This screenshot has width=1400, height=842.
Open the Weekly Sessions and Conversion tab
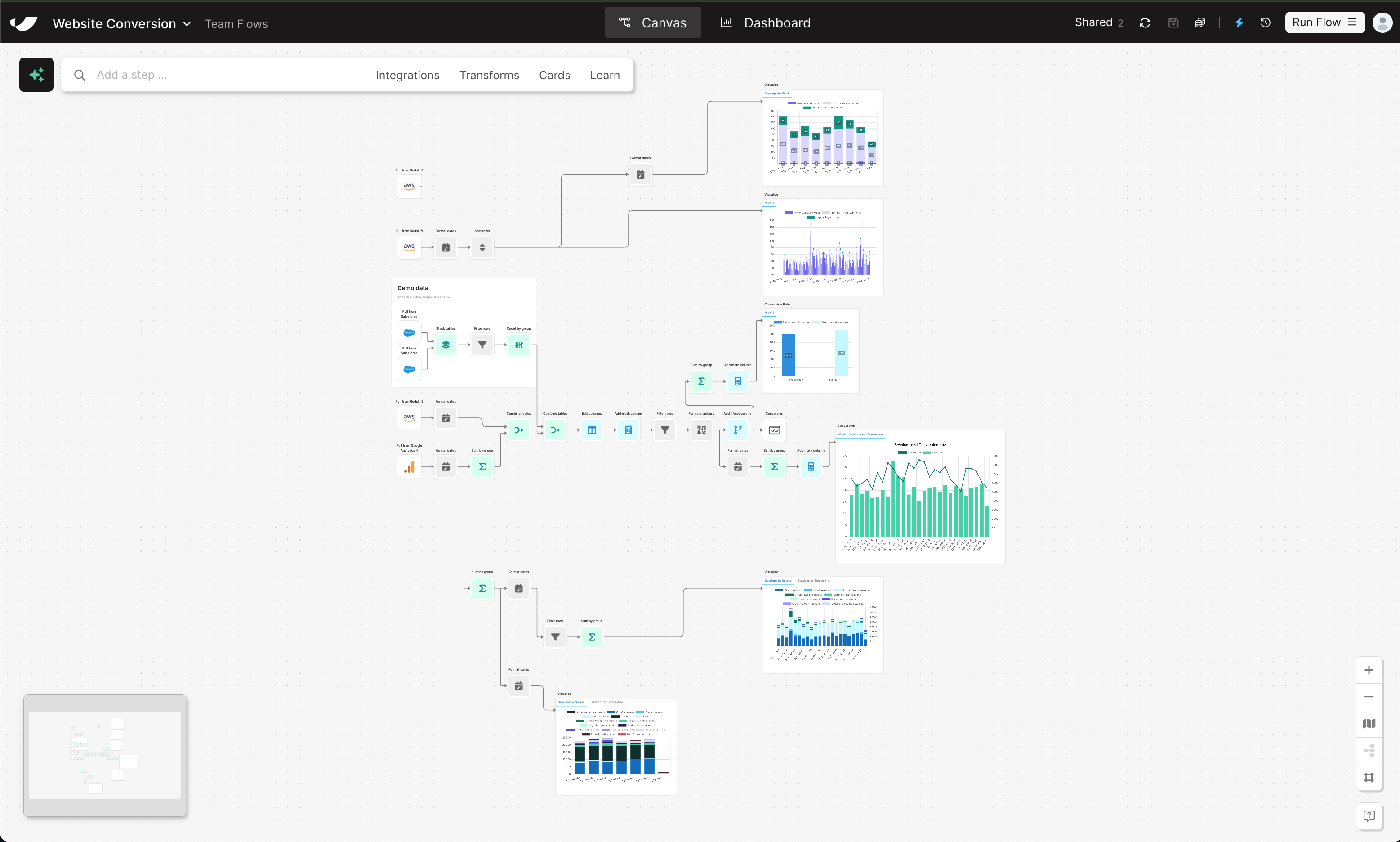(x=860, y=434)
